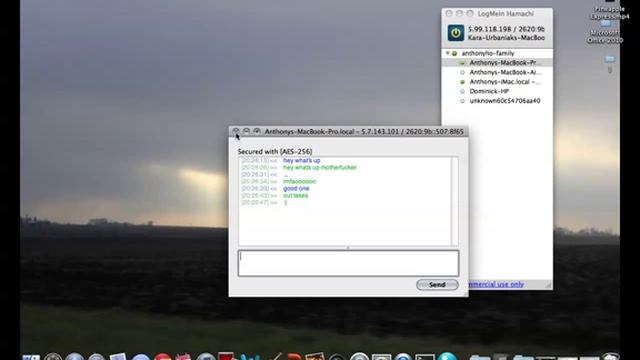Click the Microsoft Office 2010 desktop icon
Screen dimensions: 640x360
605,31
